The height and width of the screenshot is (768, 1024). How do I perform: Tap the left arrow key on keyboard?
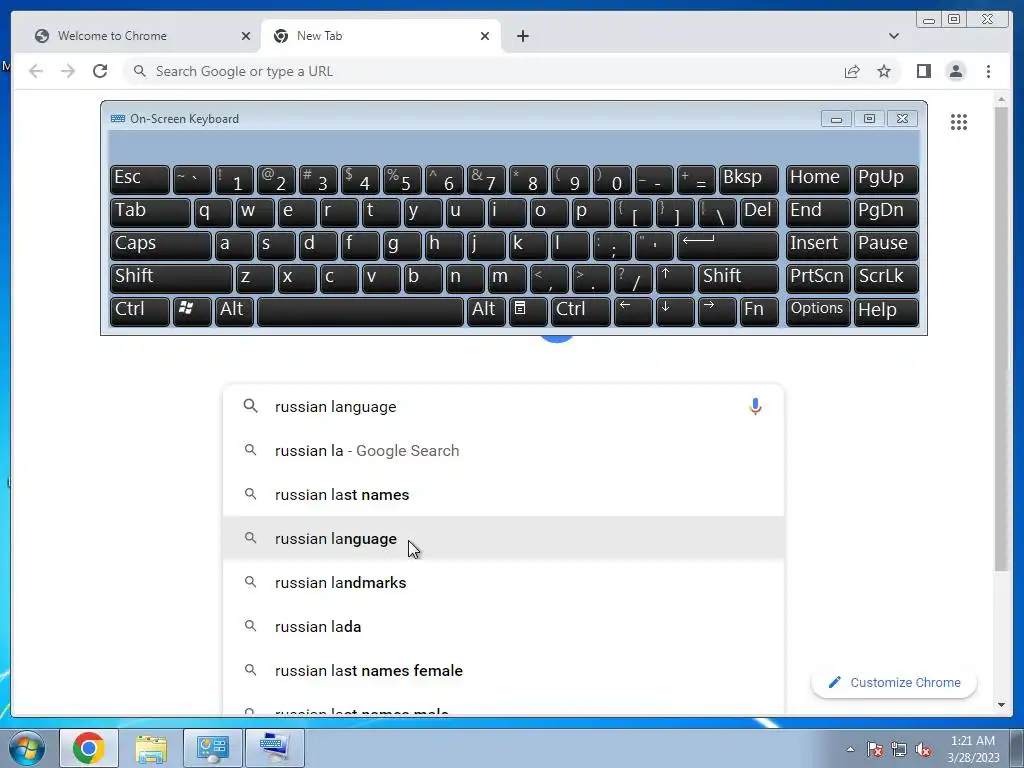[x=633, y=311]
